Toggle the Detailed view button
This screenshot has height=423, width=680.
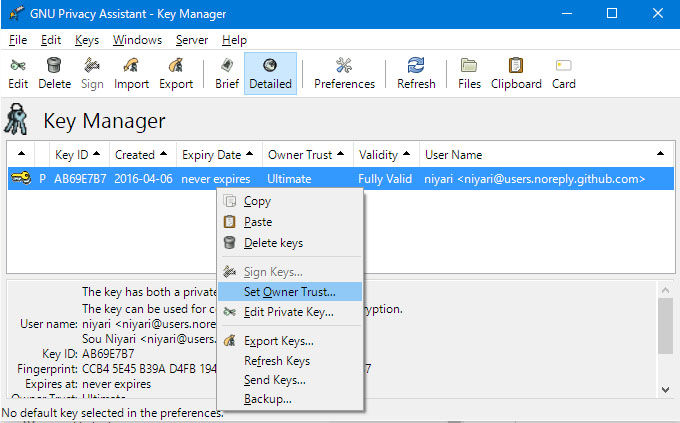[270, 73]
